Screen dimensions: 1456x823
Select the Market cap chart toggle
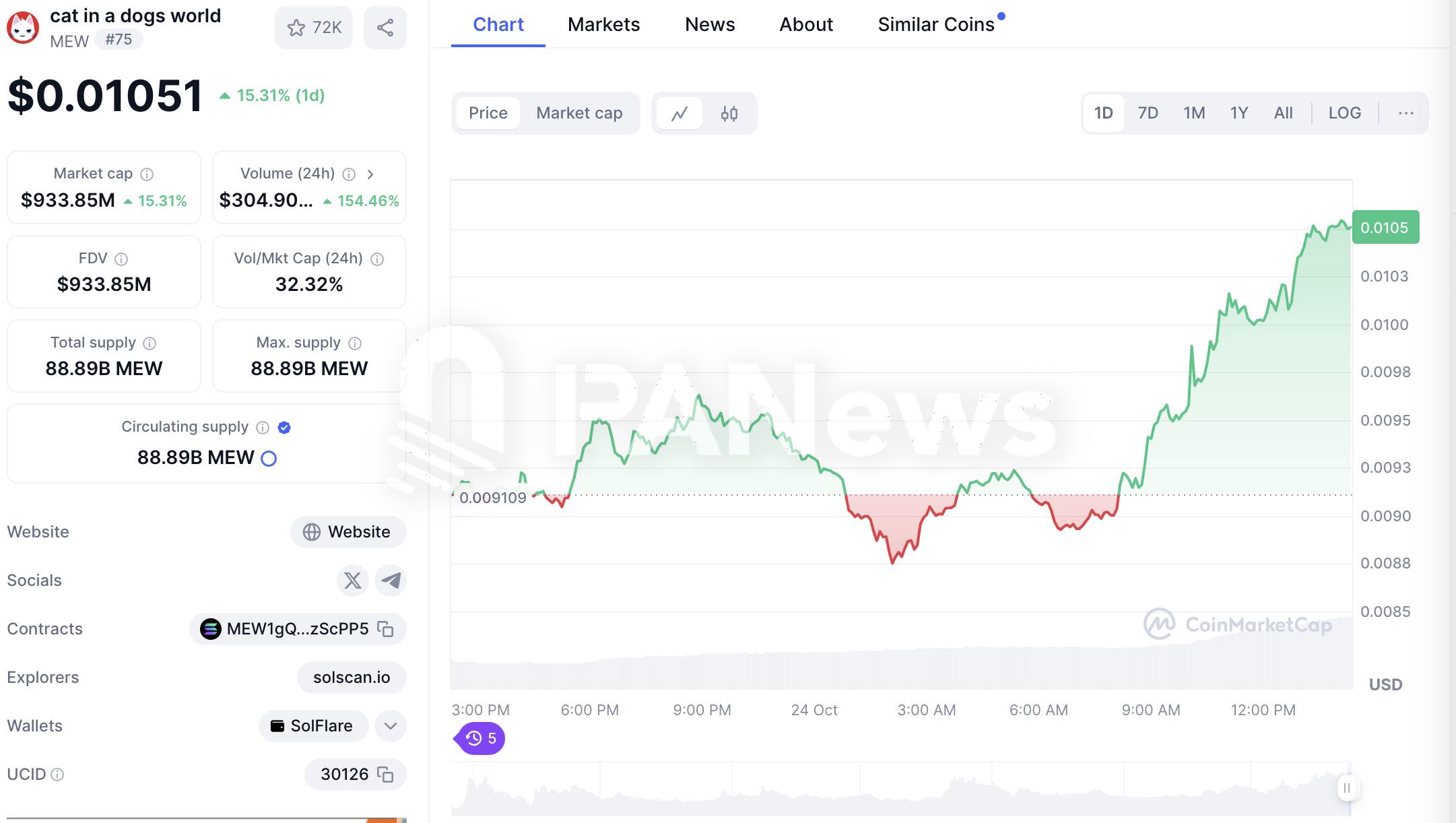[x=579, y=113]
